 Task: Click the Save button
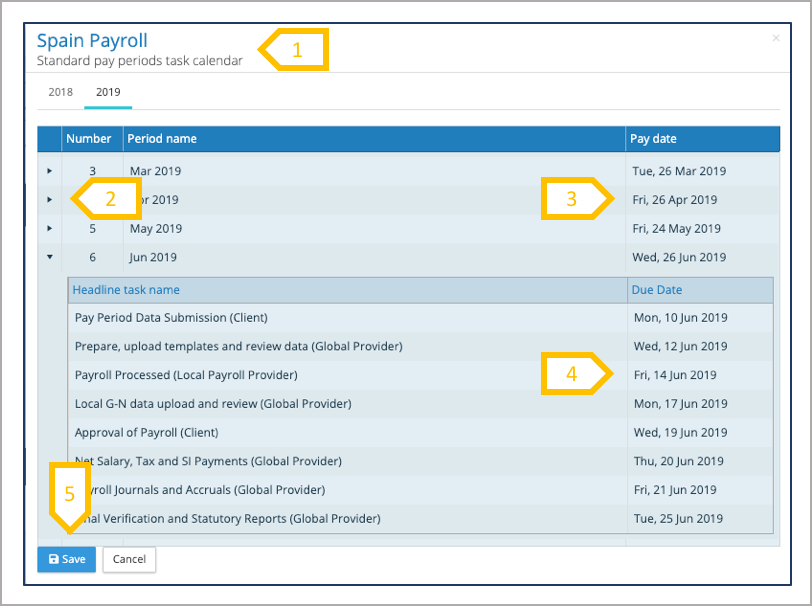66,560
